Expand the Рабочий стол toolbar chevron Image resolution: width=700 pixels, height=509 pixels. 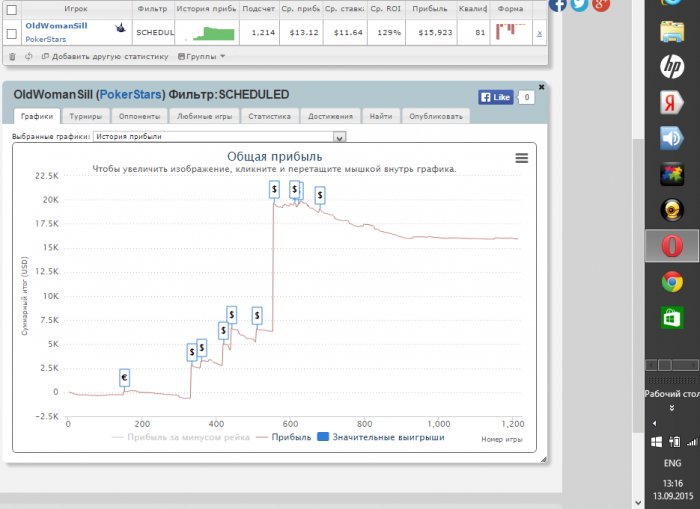[x=671, y=408]
